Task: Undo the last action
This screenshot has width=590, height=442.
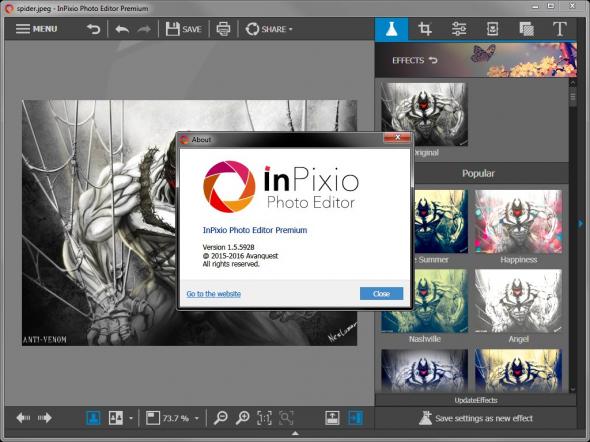Action: 122,29
